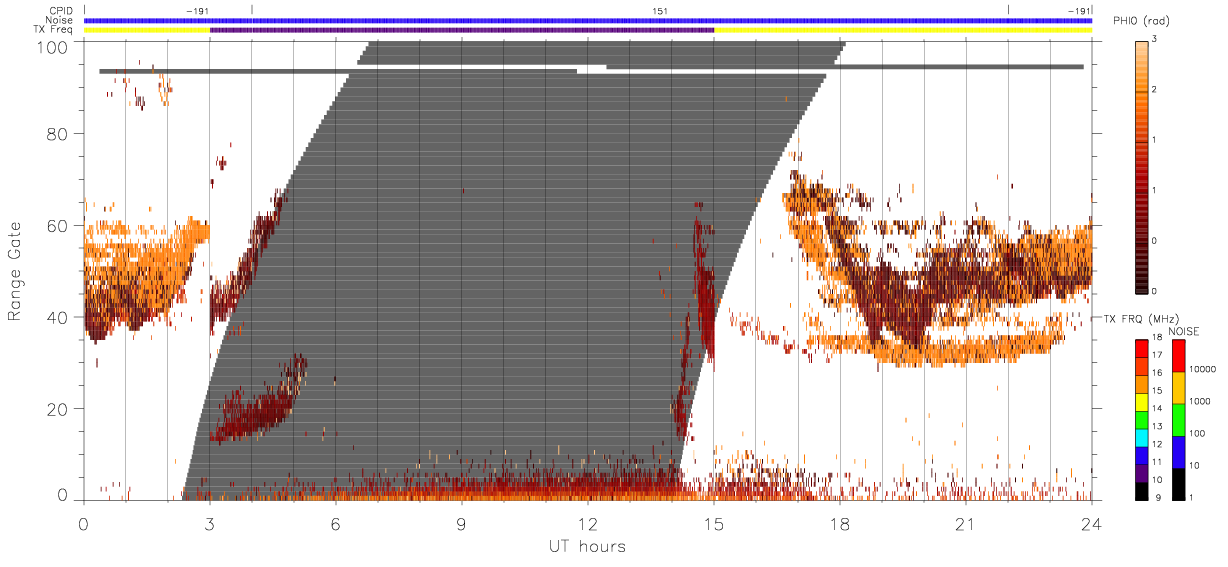
Task: Select the 9 tick on TX FRQ legend
Action: click(x=1157, y=497)
